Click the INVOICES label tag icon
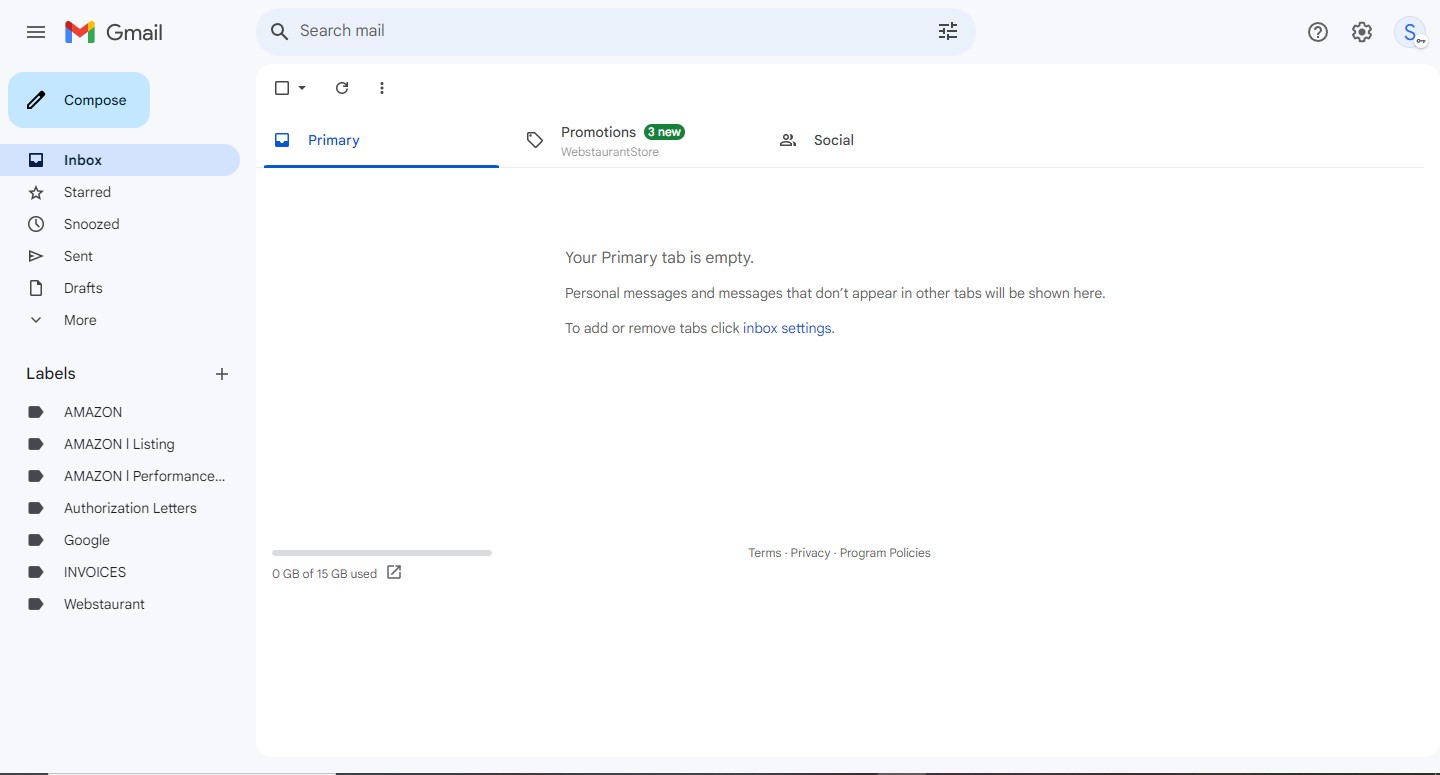Viewport: 1440px width, 775px height. click(36, 572)
